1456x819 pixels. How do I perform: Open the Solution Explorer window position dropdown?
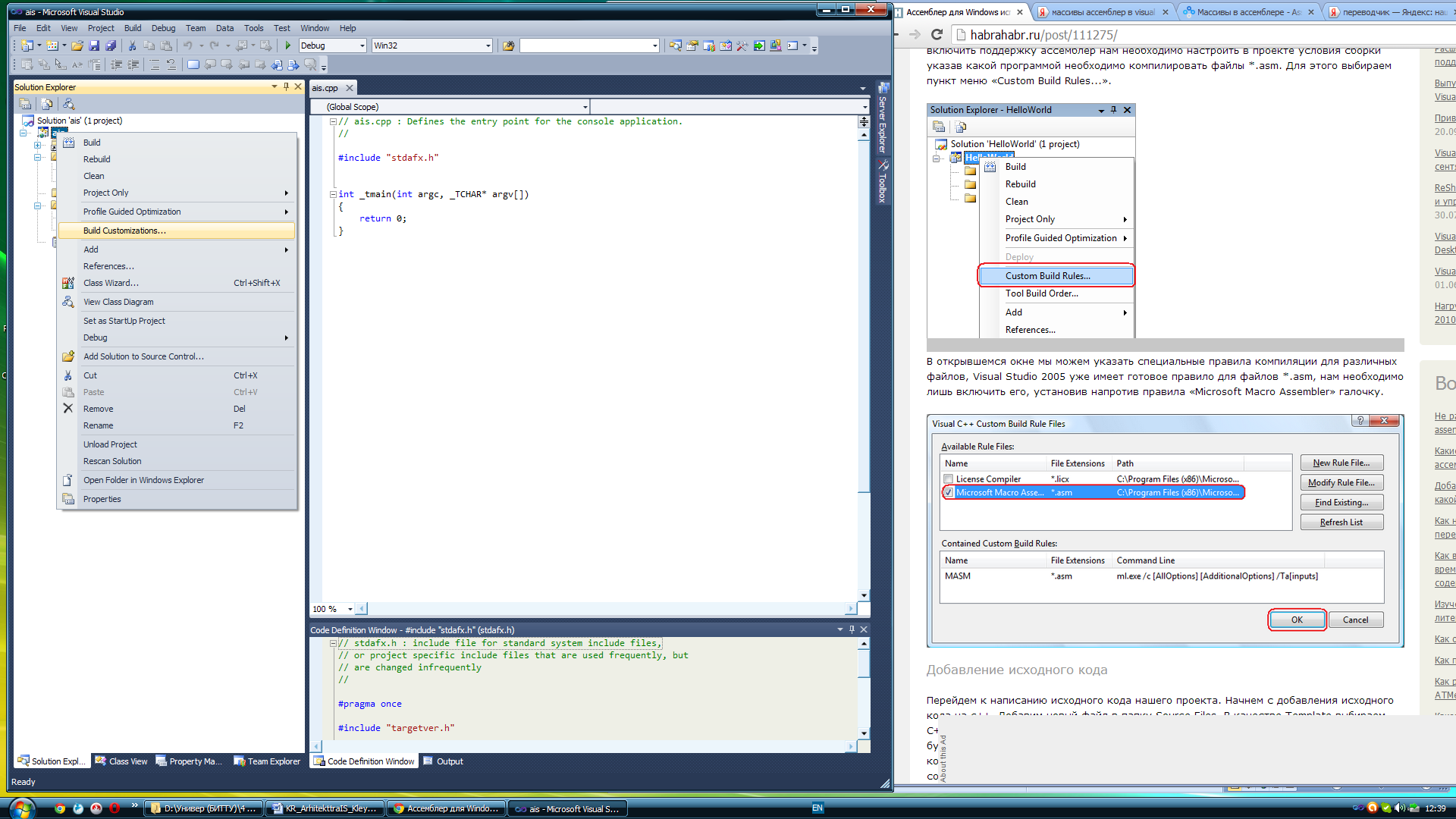(x=274, y=86)
